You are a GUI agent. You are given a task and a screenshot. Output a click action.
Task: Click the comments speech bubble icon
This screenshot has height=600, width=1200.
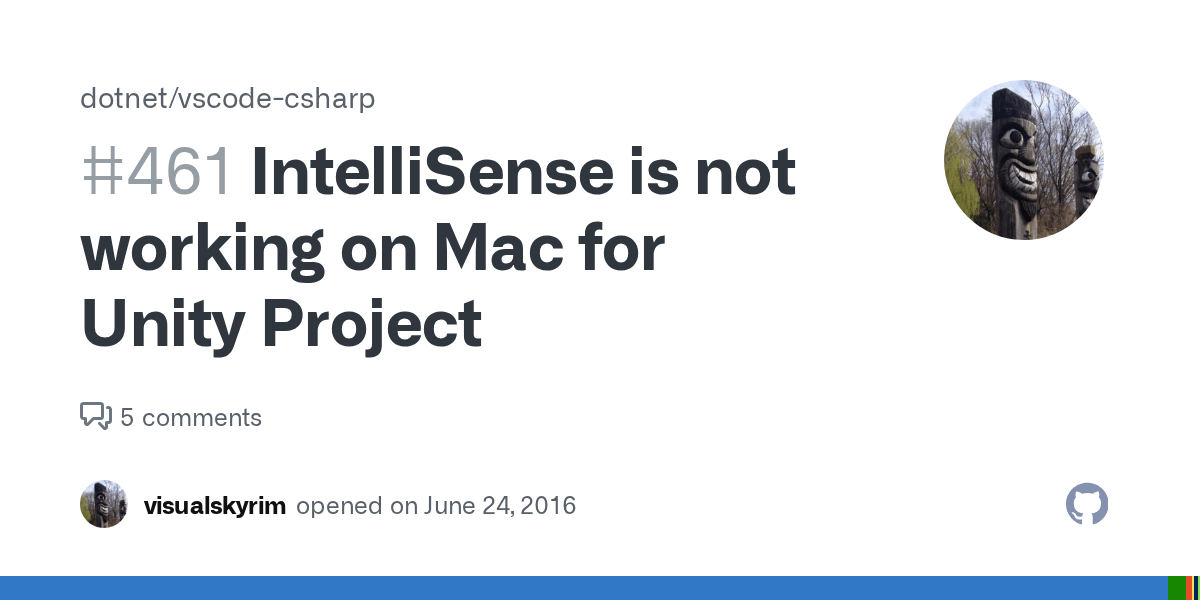(x=95, y=416)
